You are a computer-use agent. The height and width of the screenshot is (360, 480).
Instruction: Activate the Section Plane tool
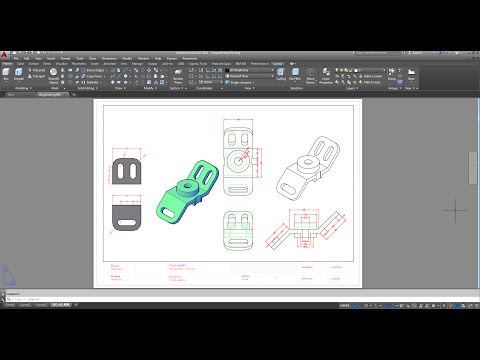tap(178, 76)
